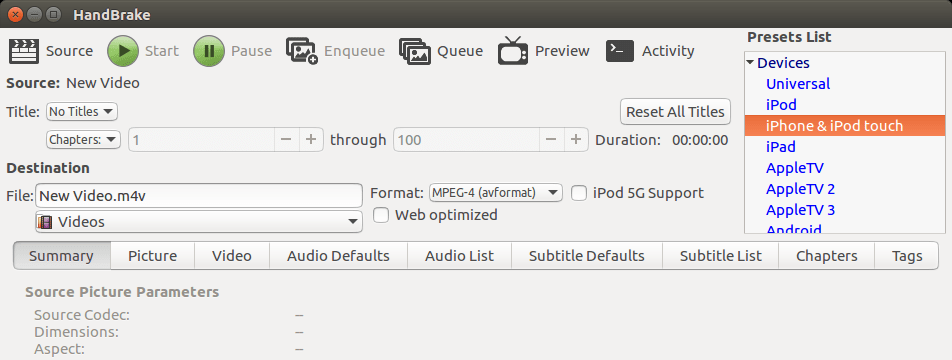Open the Queue stacked-images icon
Viewport: 952px width, 360px height.
[x=415, y=51]
